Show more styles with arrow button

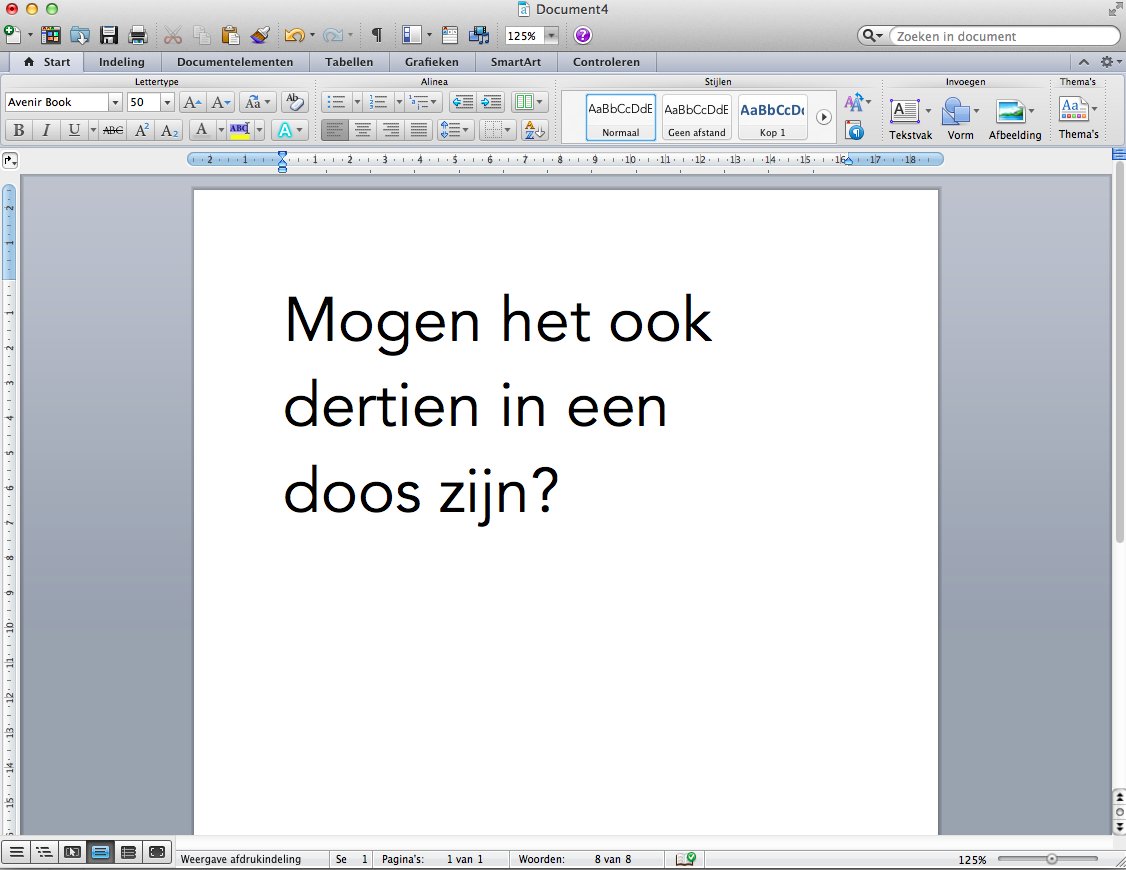pyautogui.click(x=824, y=117)
